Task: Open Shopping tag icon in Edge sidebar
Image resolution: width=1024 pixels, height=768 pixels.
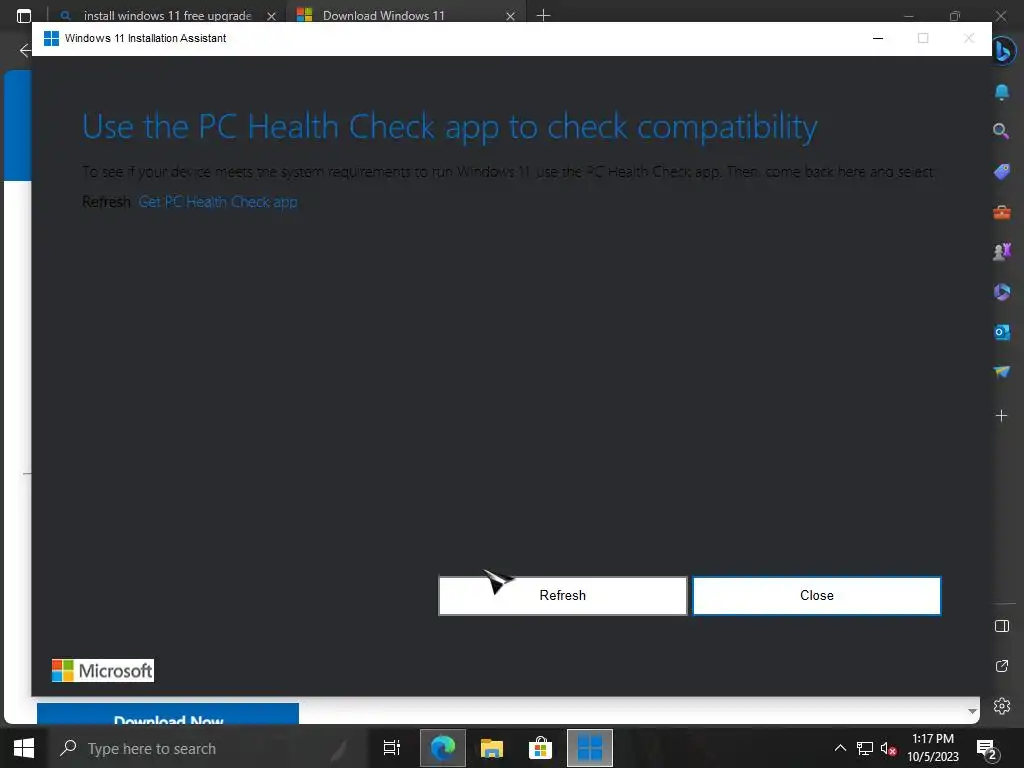Action: click(x=1002, y=172)
